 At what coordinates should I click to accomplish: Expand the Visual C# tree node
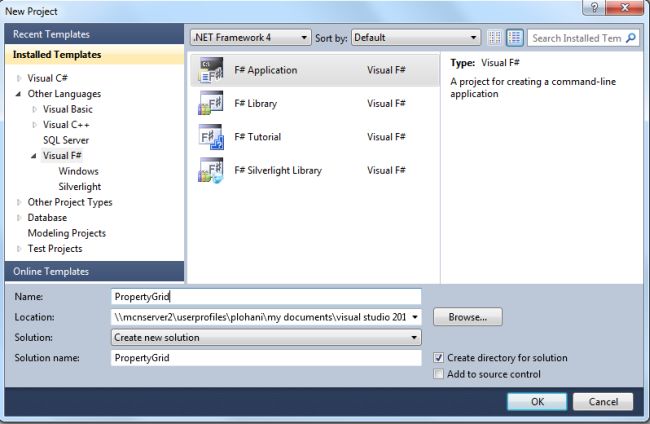click(19, 78)
